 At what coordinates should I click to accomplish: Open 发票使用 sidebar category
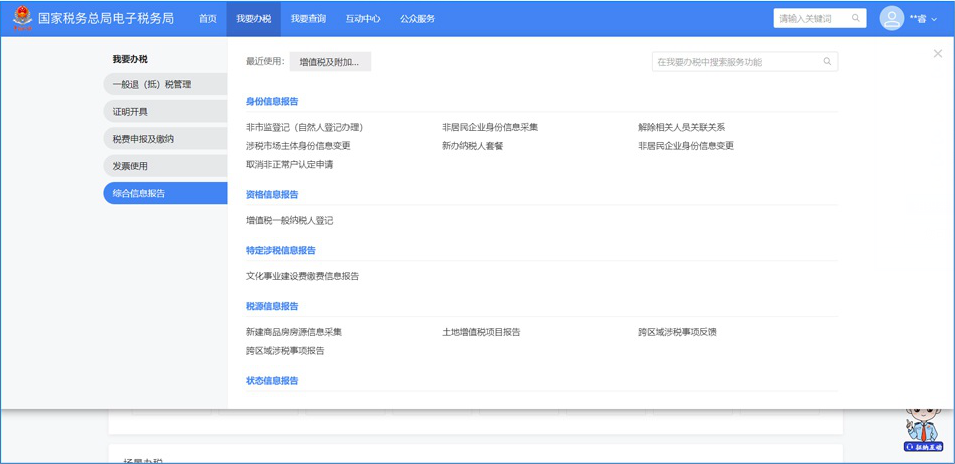[x=165, y=166]
